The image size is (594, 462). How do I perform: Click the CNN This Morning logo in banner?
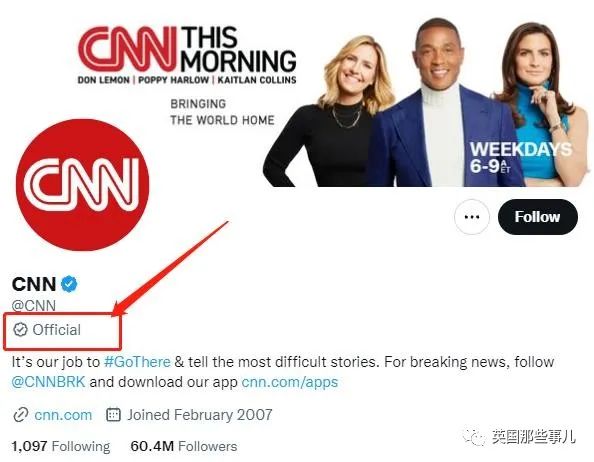tap(187, 55)
